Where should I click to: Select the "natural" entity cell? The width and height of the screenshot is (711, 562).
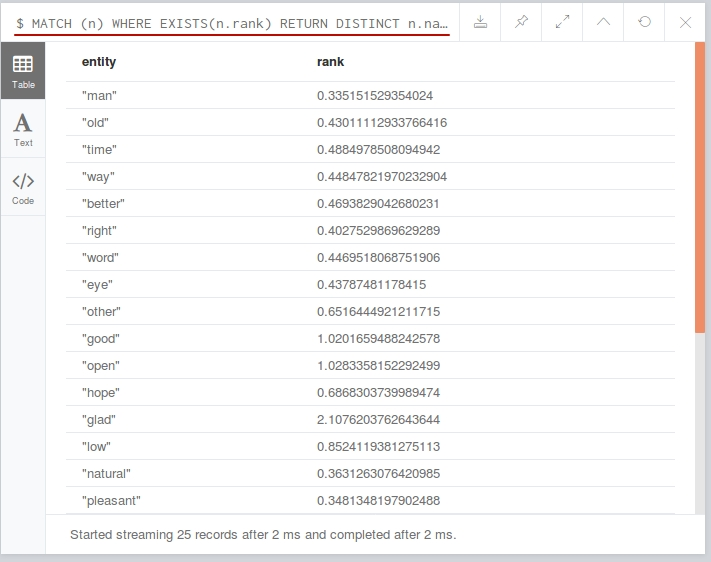tap(106, 474)
